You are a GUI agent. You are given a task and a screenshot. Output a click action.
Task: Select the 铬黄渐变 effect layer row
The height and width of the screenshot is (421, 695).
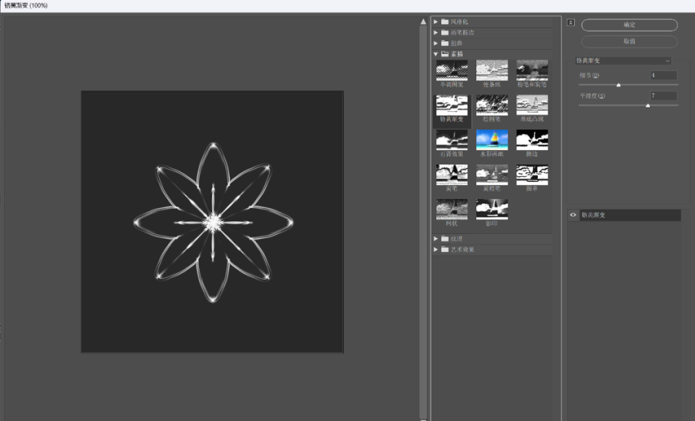630,215
